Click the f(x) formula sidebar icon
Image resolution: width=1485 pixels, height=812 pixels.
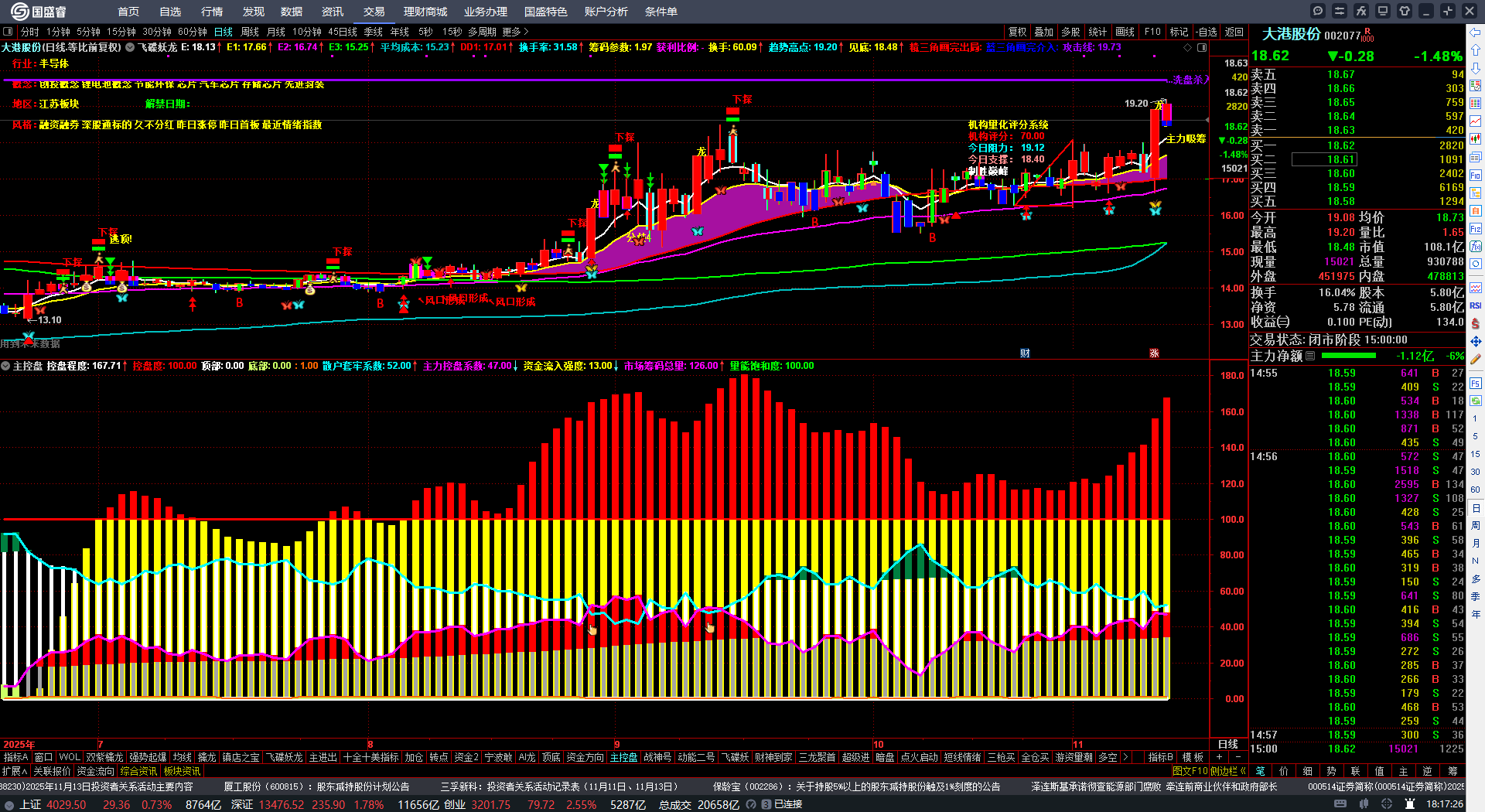coord(1476,247)
